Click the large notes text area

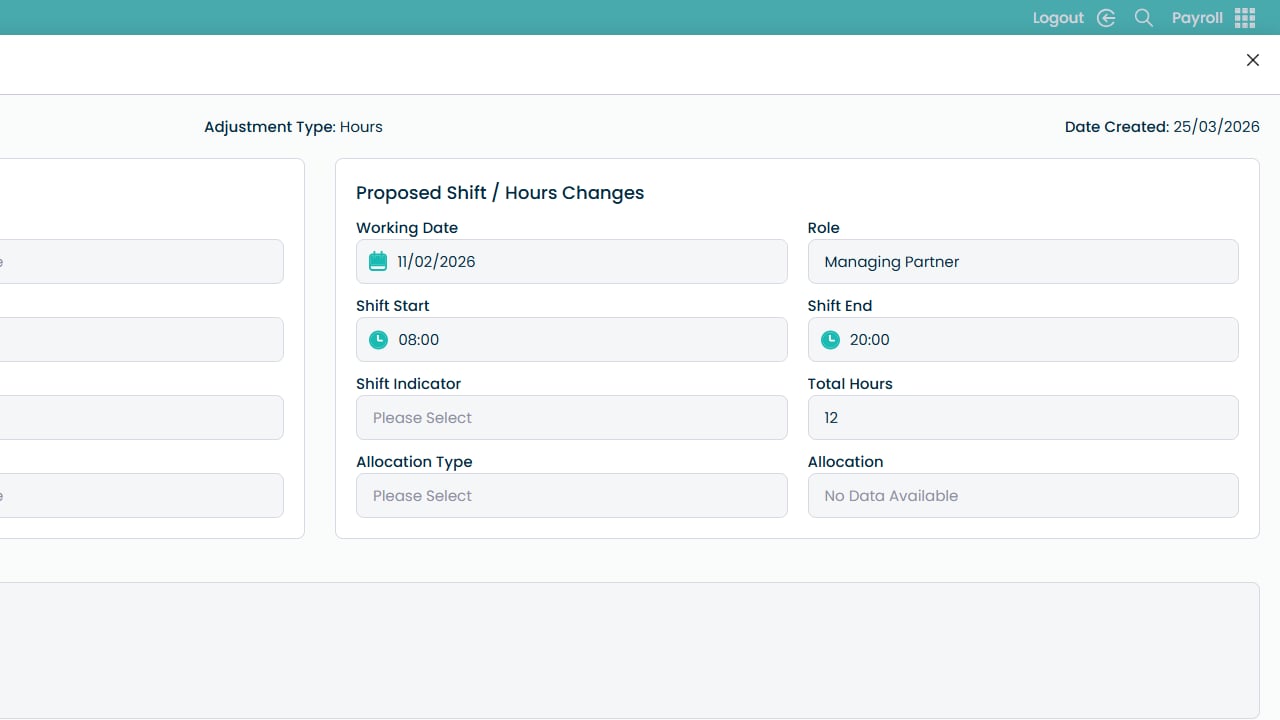tap(628, 650)
